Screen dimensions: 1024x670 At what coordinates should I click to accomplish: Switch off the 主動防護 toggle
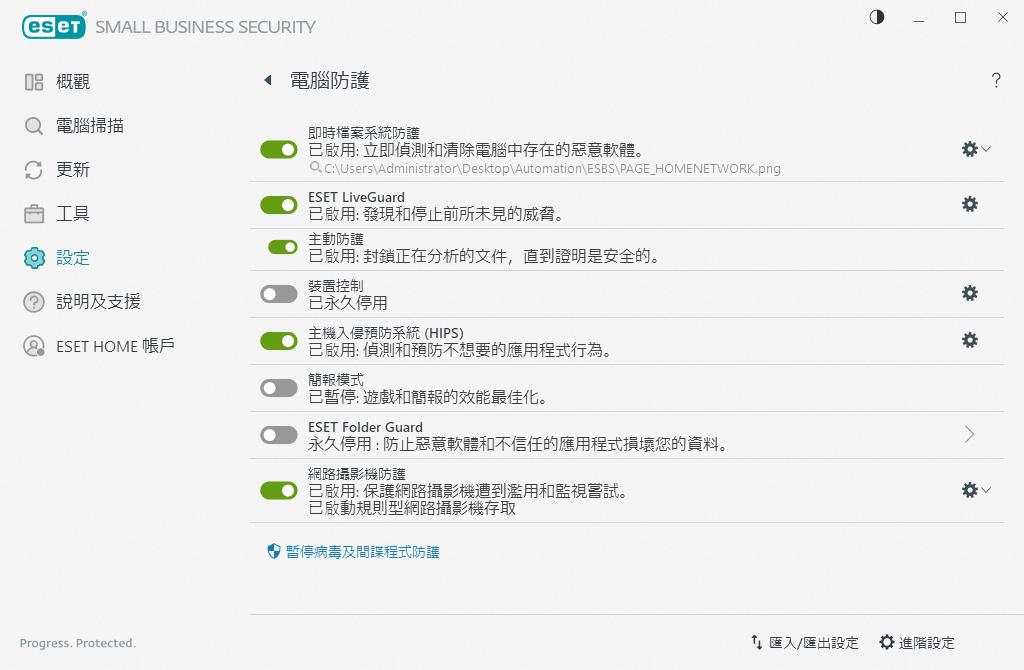click(283, 247)
